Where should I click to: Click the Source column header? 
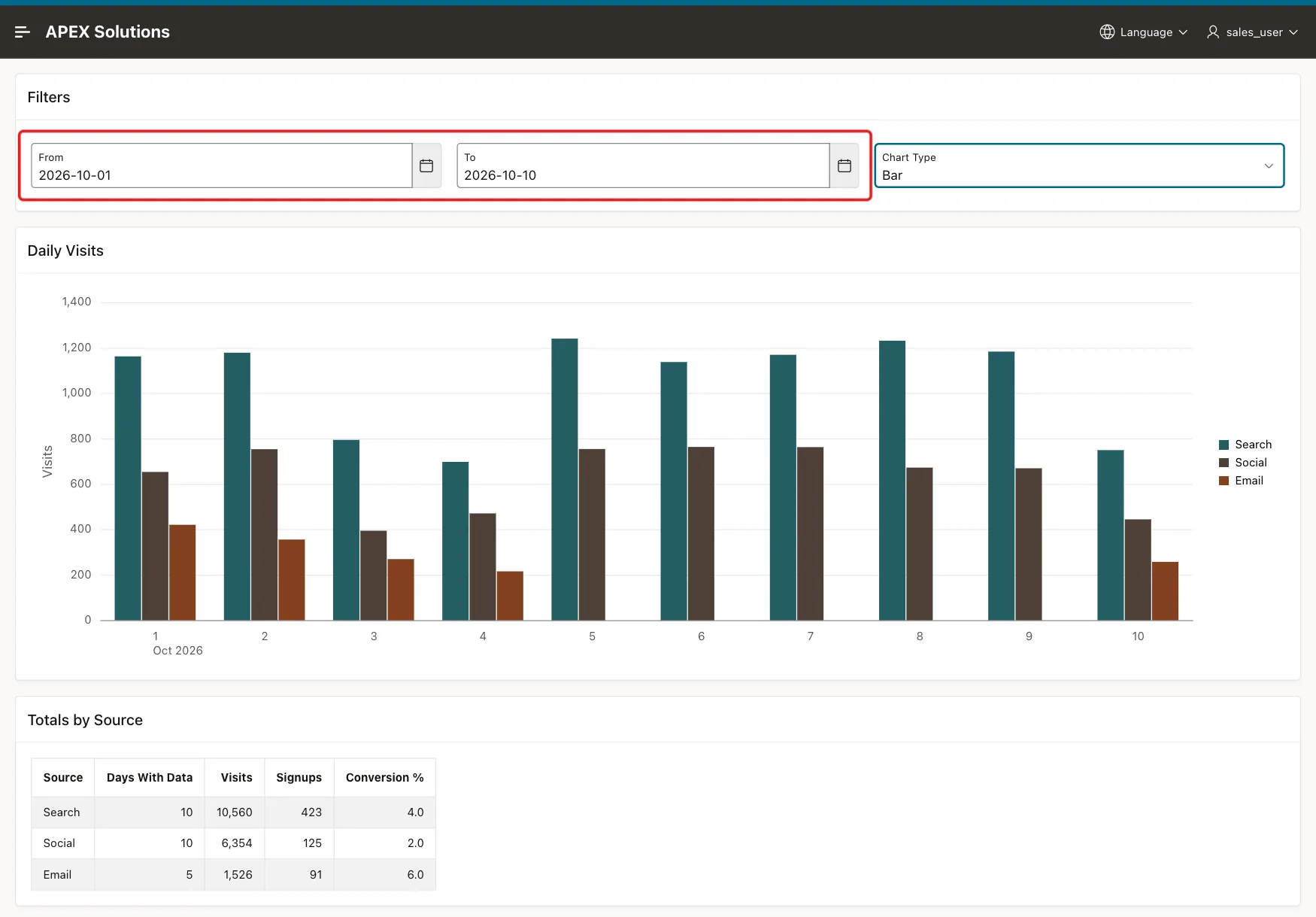coord(63,778)
